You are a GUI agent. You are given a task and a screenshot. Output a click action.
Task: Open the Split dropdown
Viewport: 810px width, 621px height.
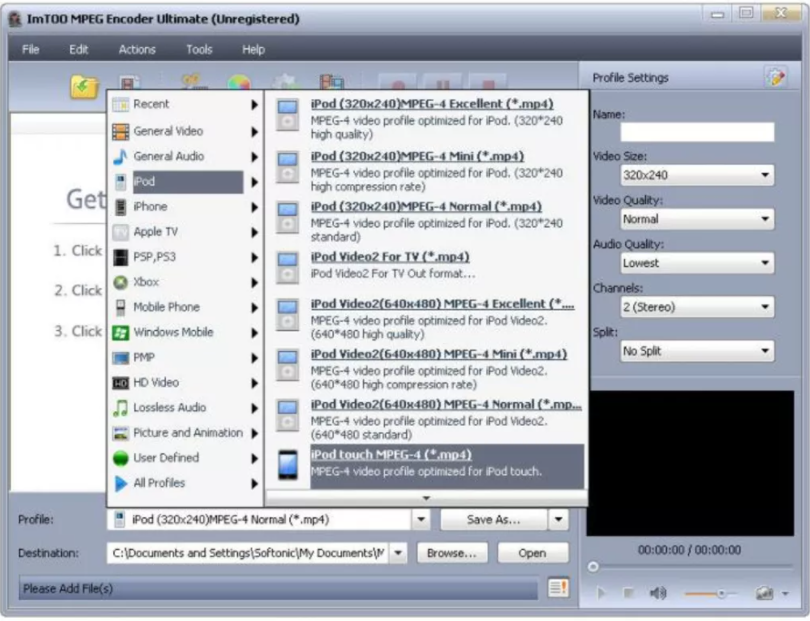(x=697, y=351)
